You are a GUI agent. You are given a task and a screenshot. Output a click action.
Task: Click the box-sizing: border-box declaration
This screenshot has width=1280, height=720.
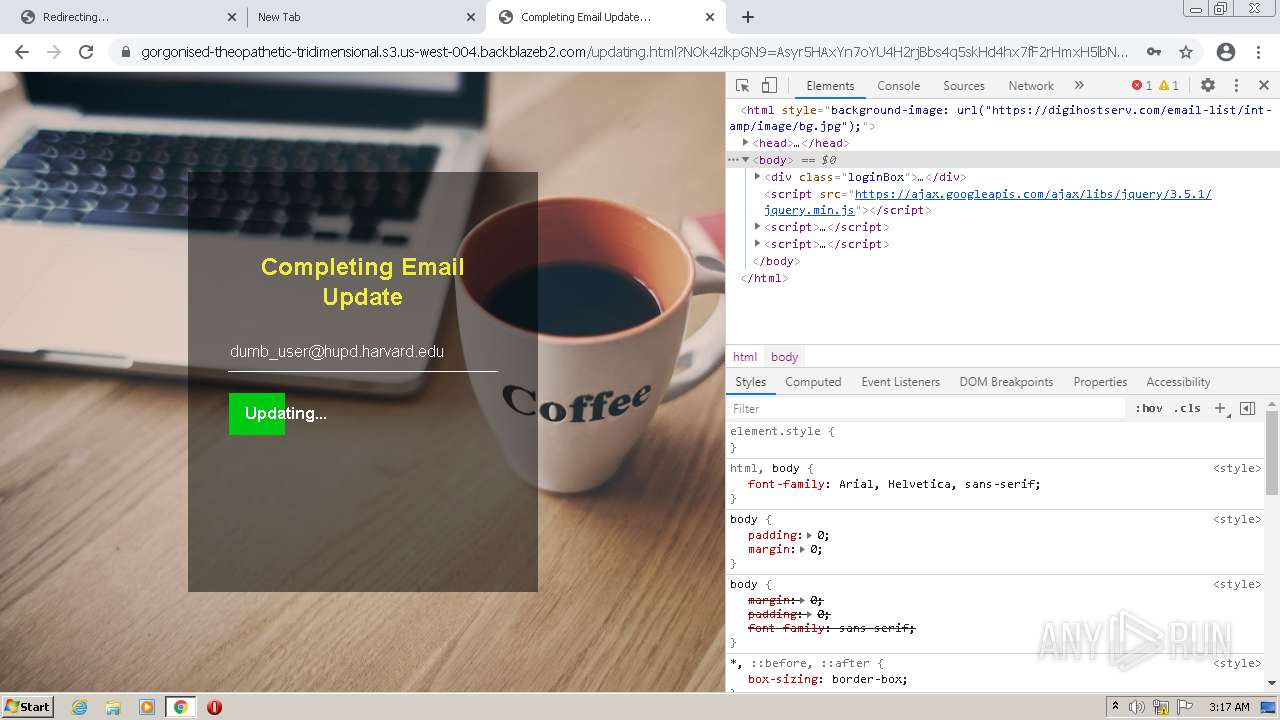click(828, 679)
